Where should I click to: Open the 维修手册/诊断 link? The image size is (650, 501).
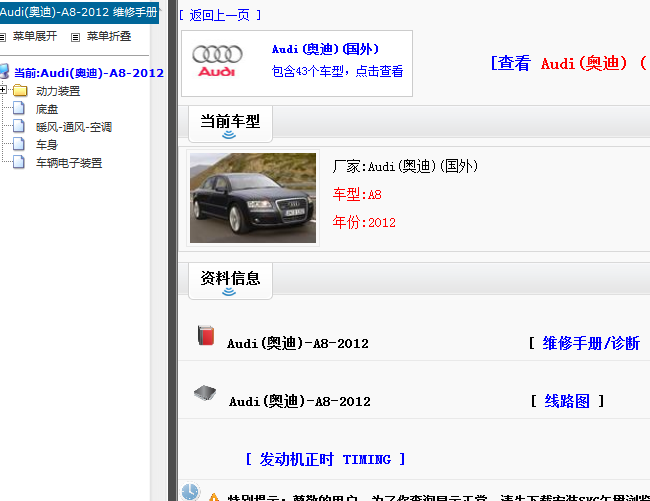(x=591, y=343)
